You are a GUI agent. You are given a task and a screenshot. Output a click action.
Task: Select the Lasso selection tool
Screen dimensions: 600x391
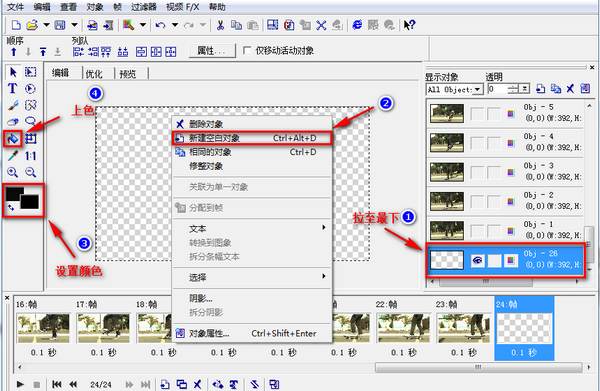[30, 122]
